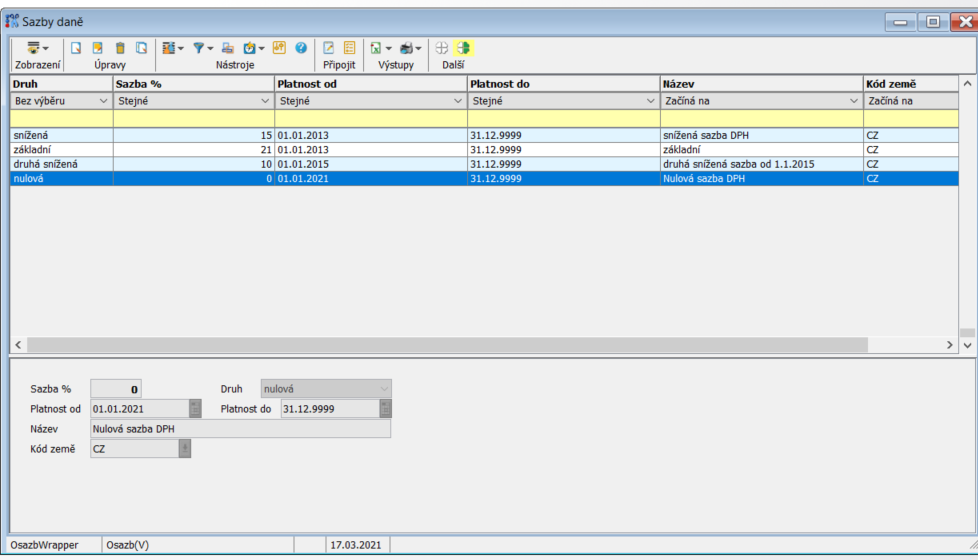978x560 pixels.
Task: Click the Název field with Nulová sazba DPH
Action: click(x=240, y=429)
